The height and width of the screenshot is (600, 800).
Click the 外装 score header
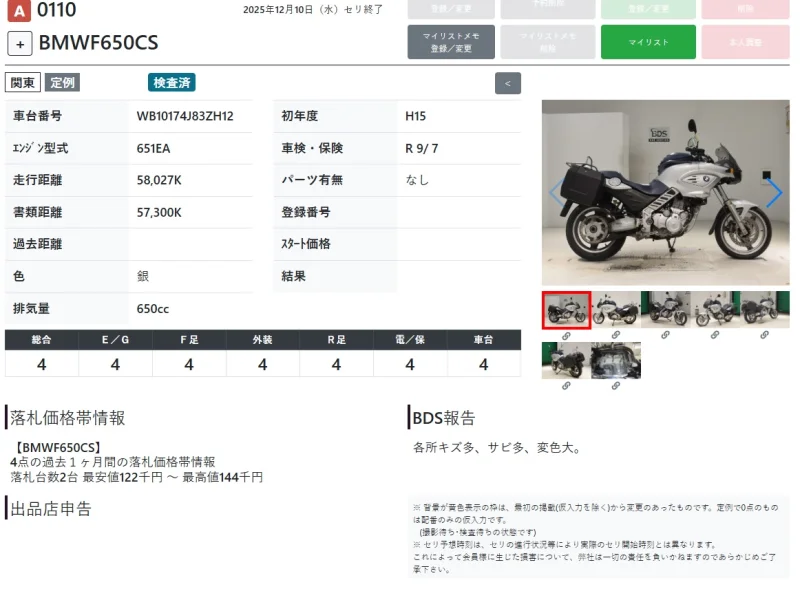[262, 340]
